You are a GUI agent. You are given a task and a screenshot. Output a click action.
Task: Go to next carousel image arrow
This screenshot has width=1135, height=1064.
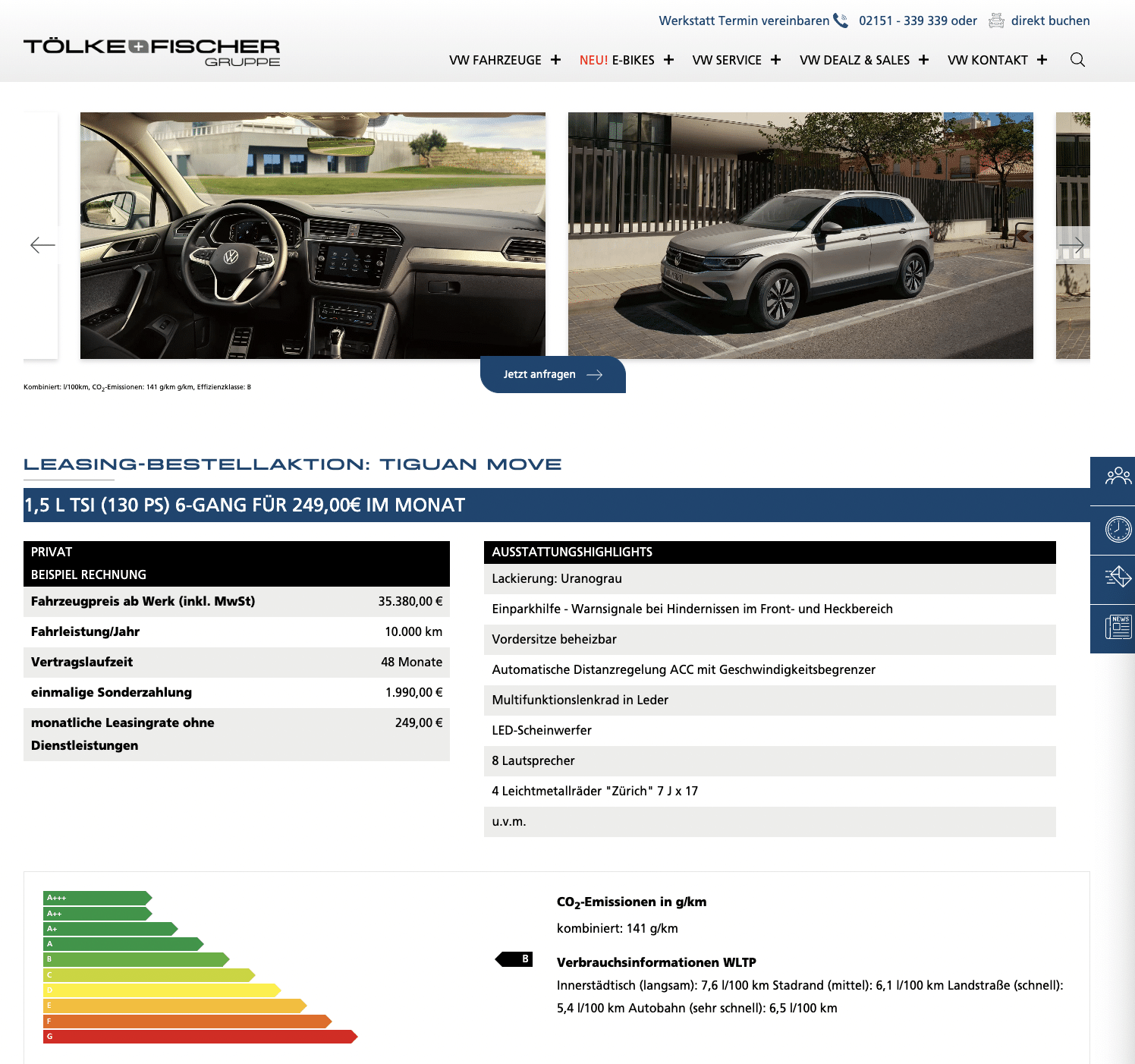(x=1071, y=244)
